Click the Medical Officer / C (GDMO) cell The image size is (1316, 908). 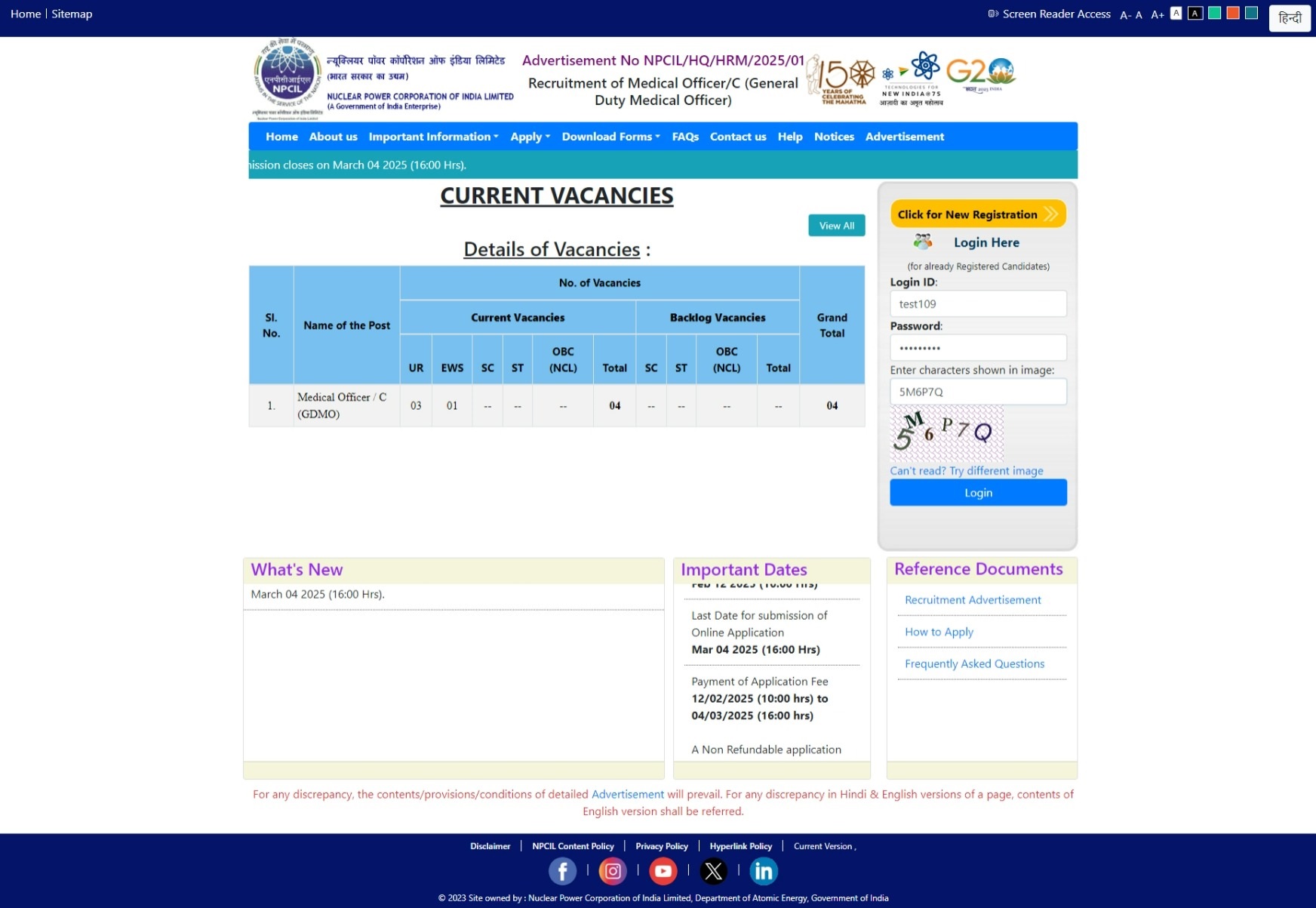(x=346, y=405)
